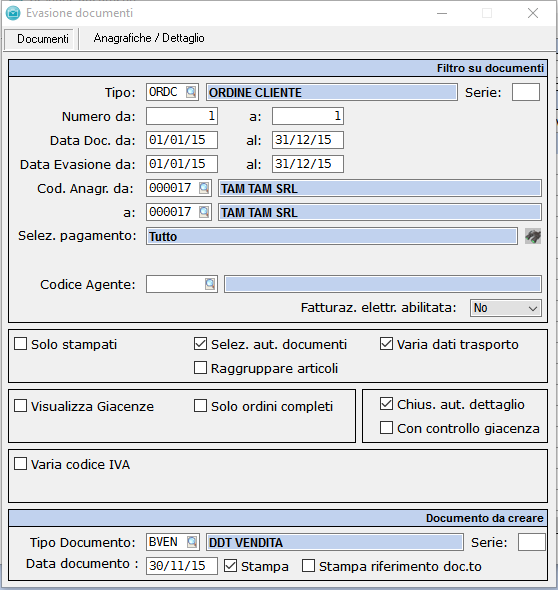
Task: Focus the Data documento date field
Action: [x=182, y=566]
